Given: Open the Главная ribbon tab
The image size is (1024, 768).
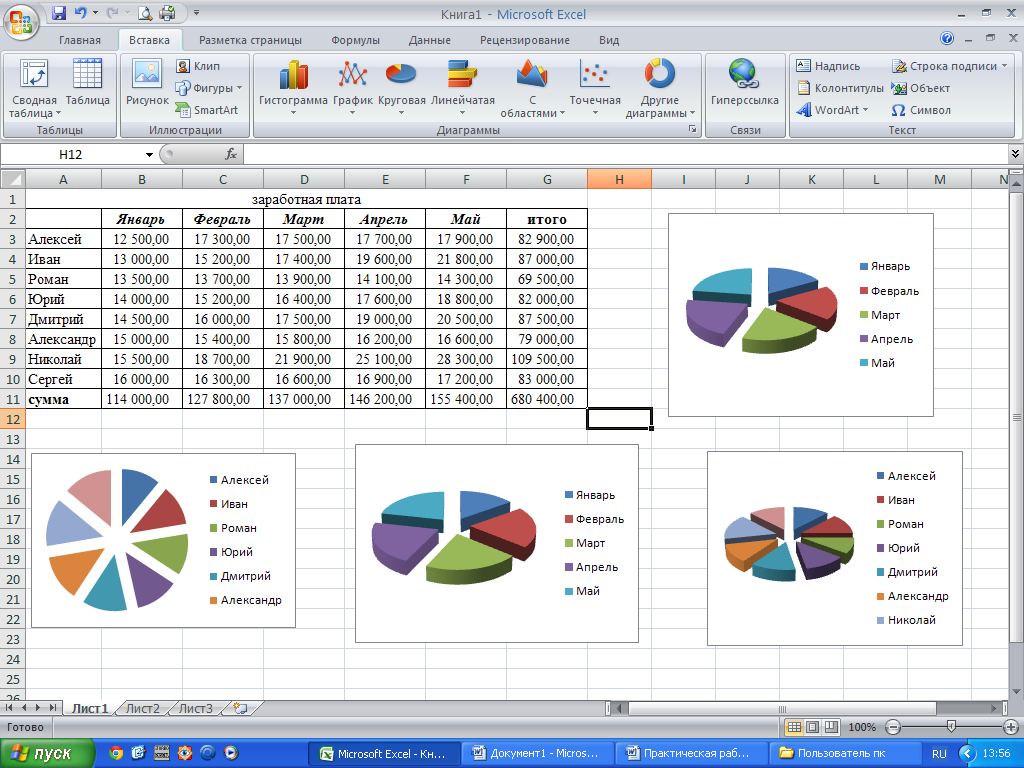Looking at the screenshot, I should click(80, 40).
